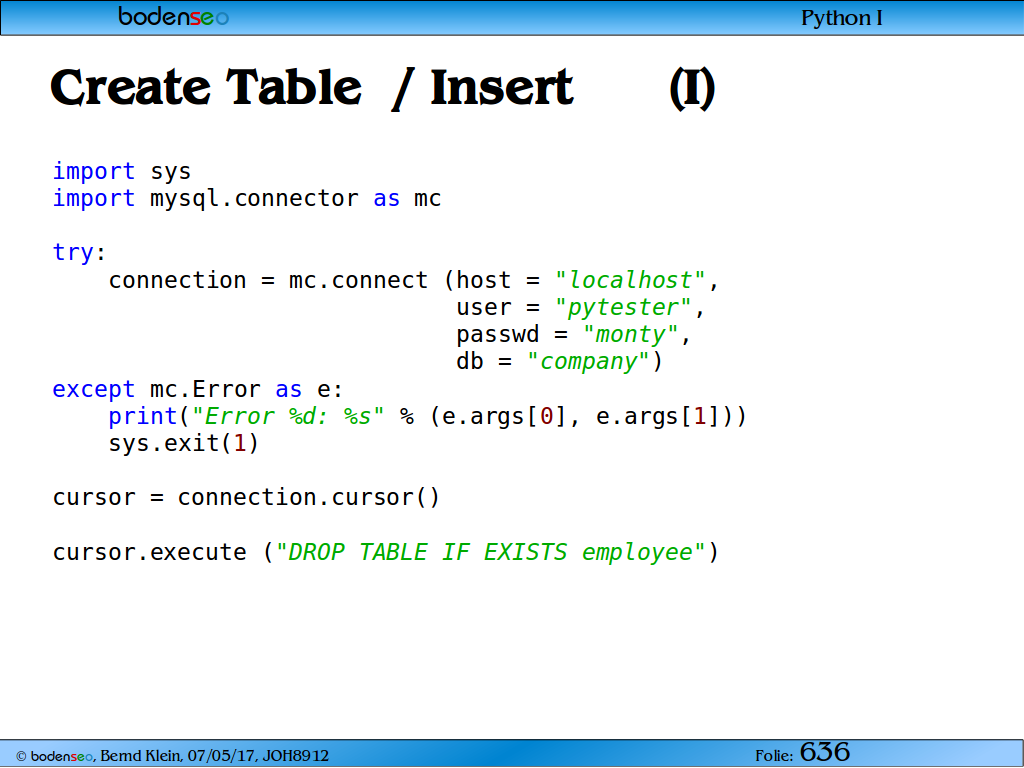Click the 'Python I' header title
The image size is (1024, 768).
(x=842, y=18)
